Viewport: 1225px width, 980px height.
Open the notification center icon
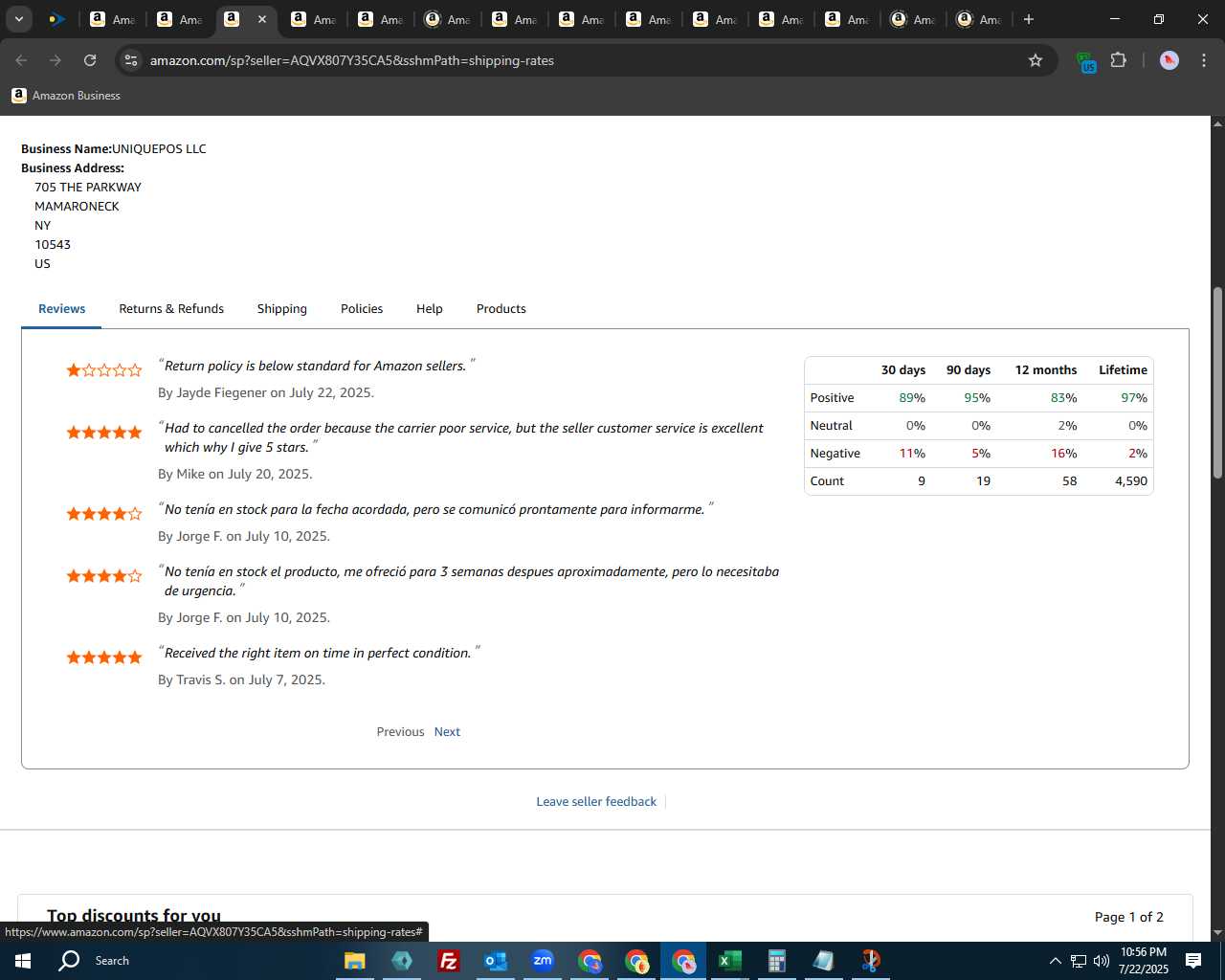[x=1193, y=961]
